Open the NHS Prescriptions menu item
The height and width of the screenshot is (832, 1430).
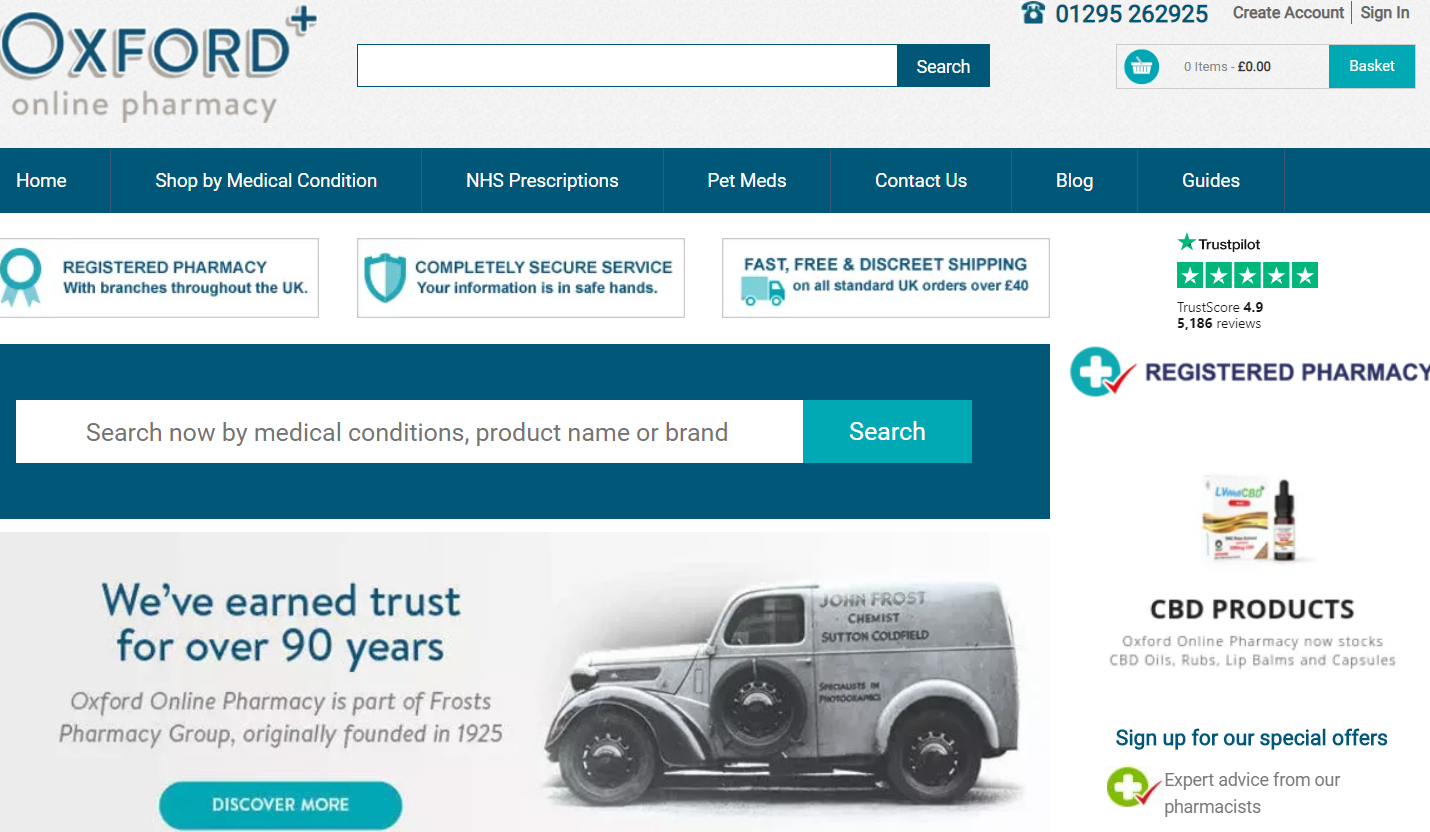(x=542, y=181)
